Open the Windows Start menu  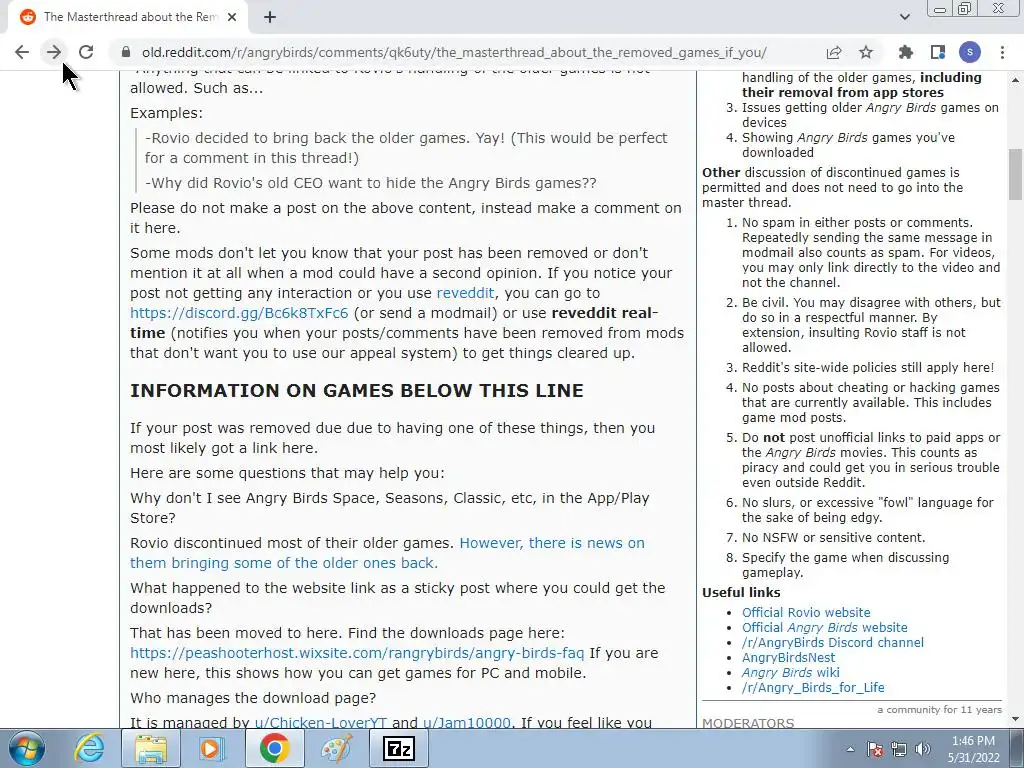click(x=27, y=748)
